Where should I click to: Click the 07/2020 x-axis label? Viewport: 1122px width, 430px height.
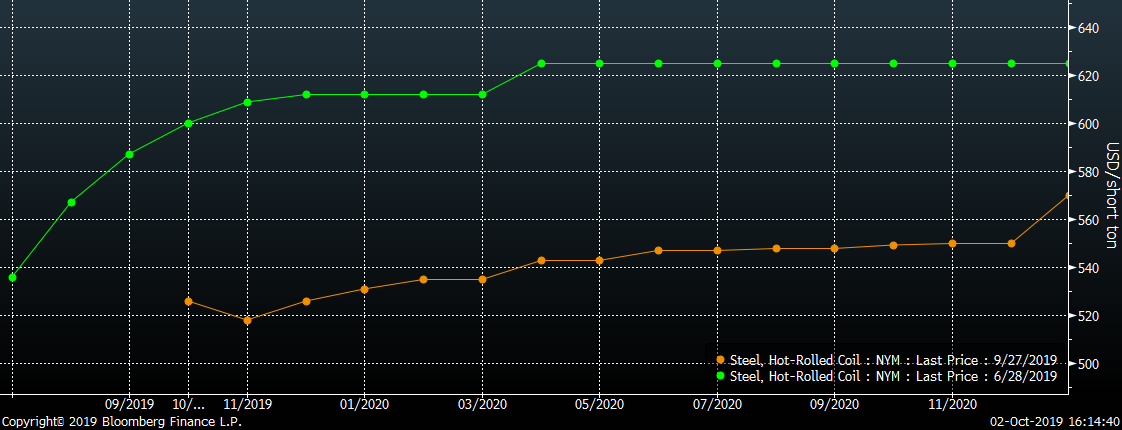pos(716,404)
